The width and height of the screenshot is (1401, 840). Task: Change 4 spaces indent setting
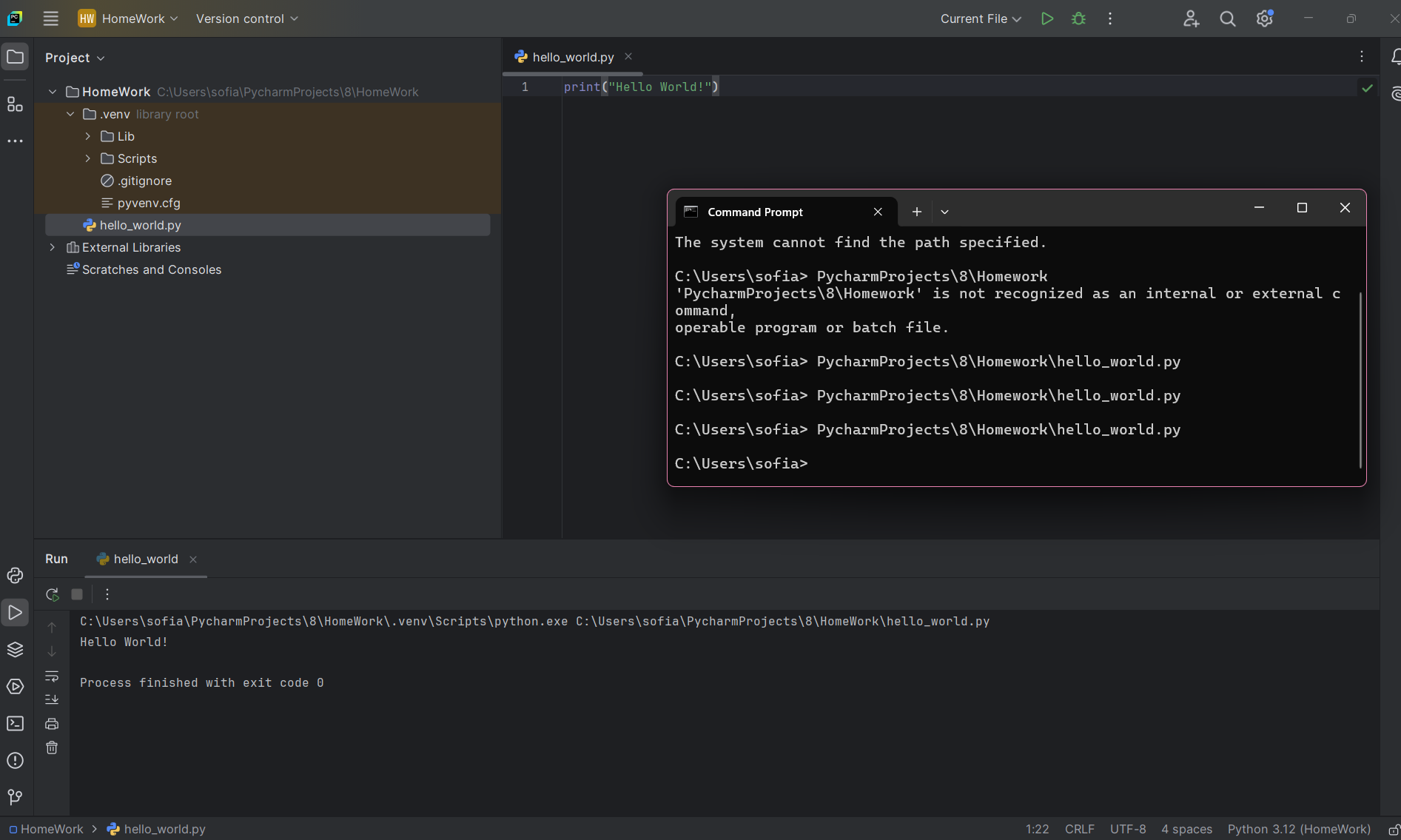point(1186,829)
